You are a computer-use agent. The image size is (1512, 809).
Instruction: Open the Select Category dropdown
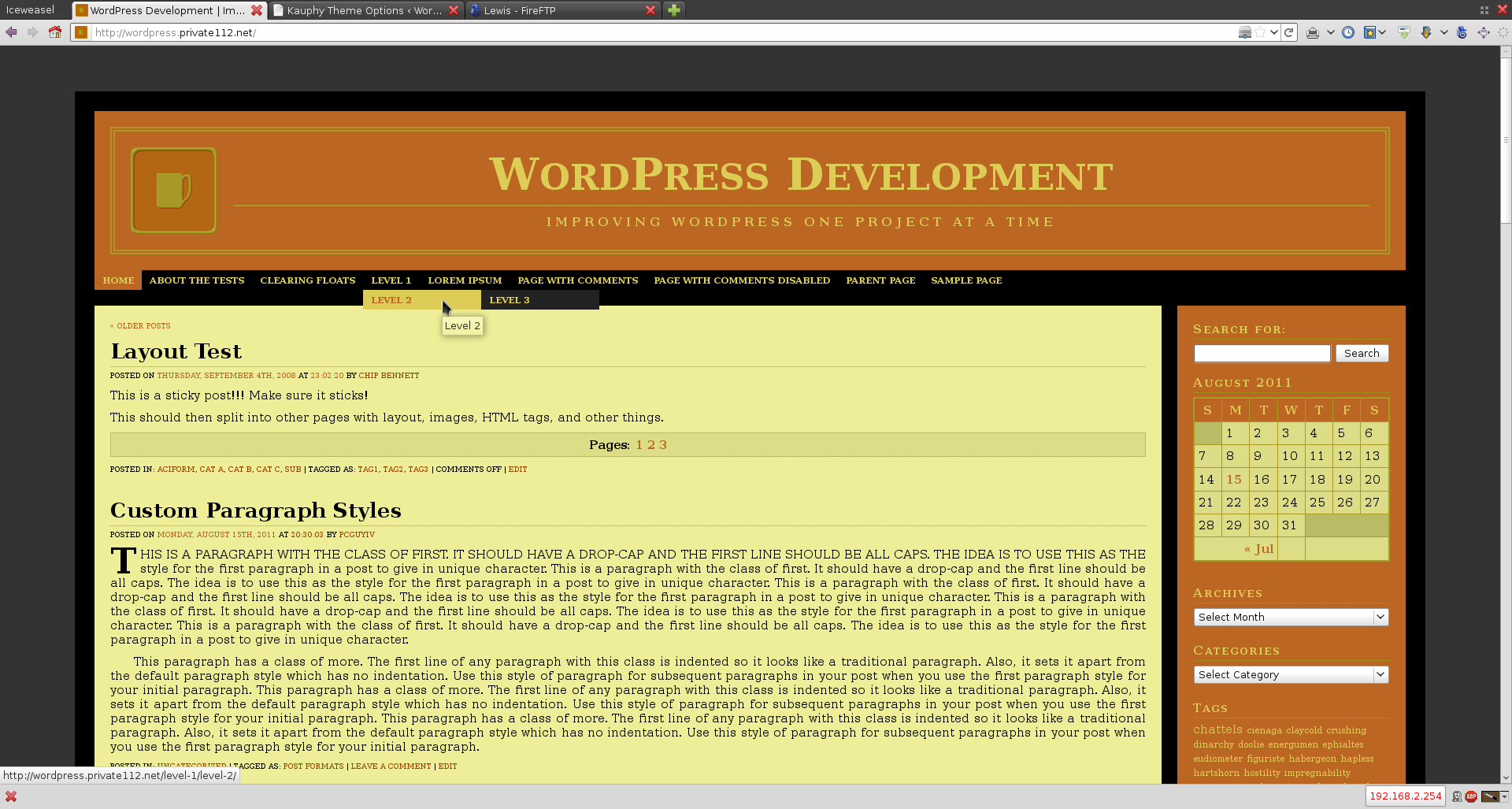1290,674
